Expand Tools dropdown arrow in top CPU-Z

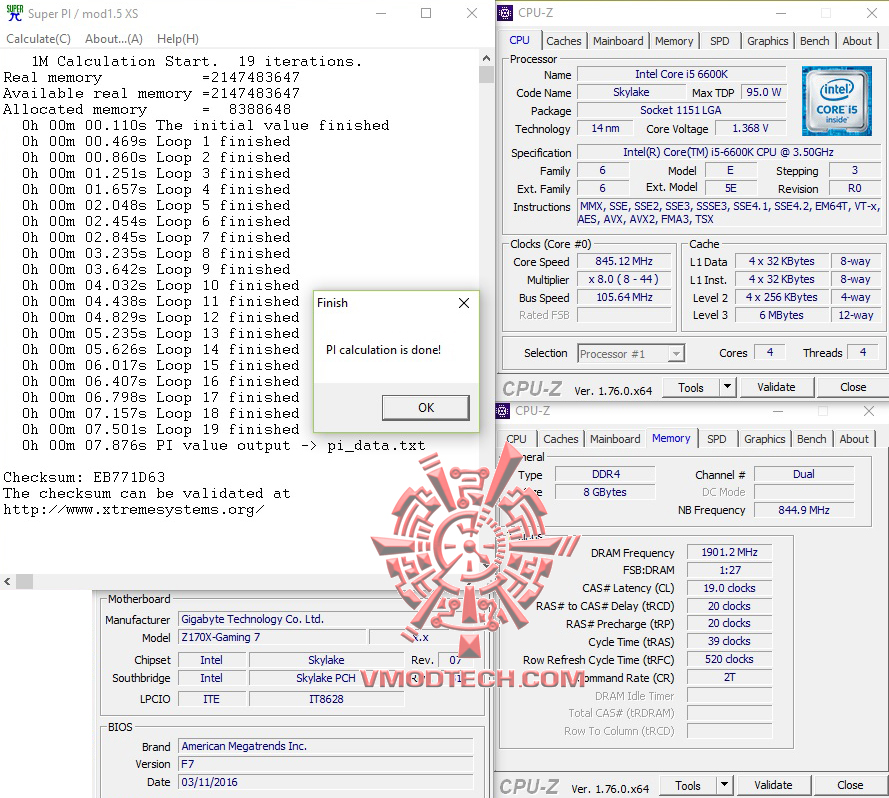pyautogui.click(x=727, y=387)
